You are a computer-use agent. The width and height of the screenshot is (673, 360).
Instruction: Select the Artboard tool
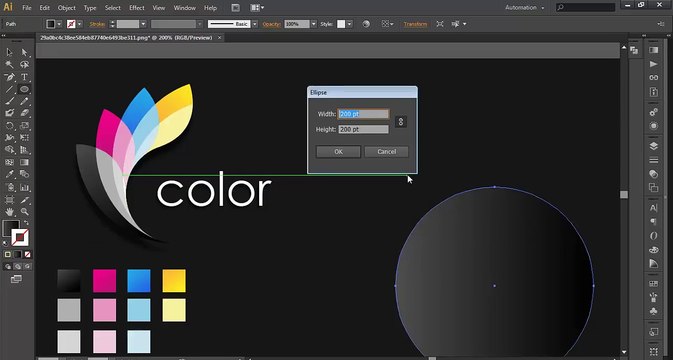(x=9, y=200)
